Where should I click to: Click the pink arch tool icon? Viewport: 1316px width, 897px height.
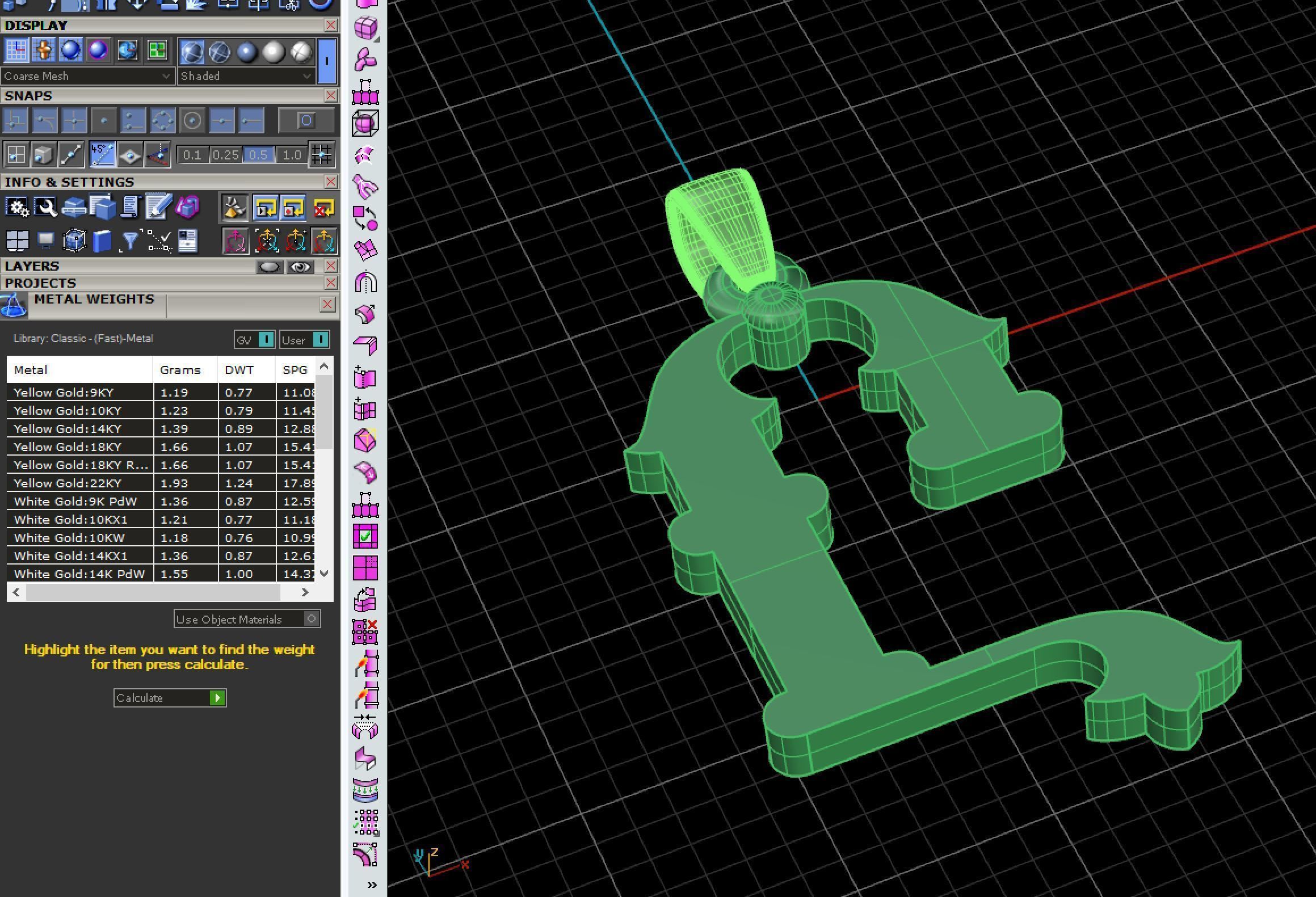[365, 282]
